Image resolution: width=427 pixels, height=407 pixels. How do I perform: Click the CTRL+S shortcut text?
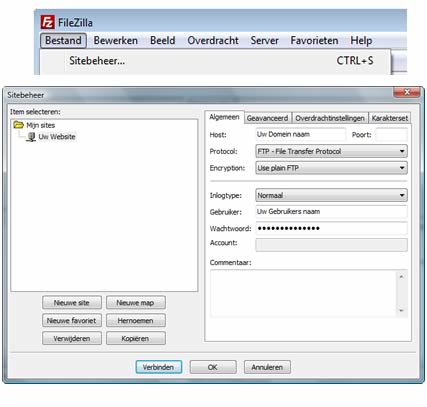355,61
